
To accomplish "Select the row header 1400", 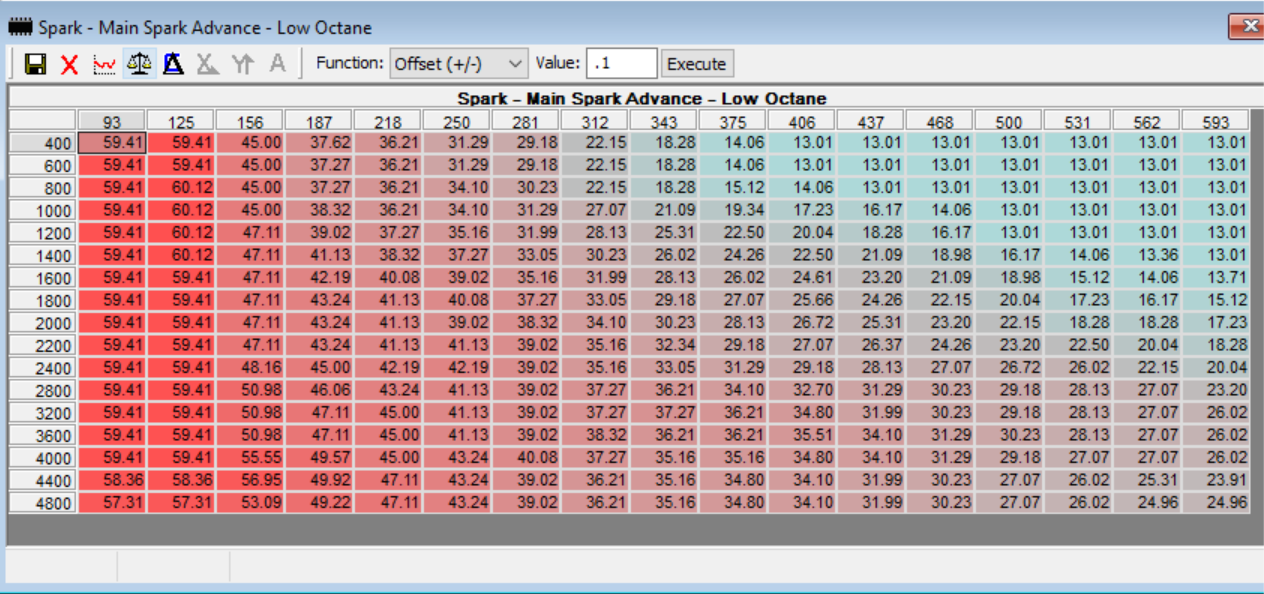I will pos(43,255).
